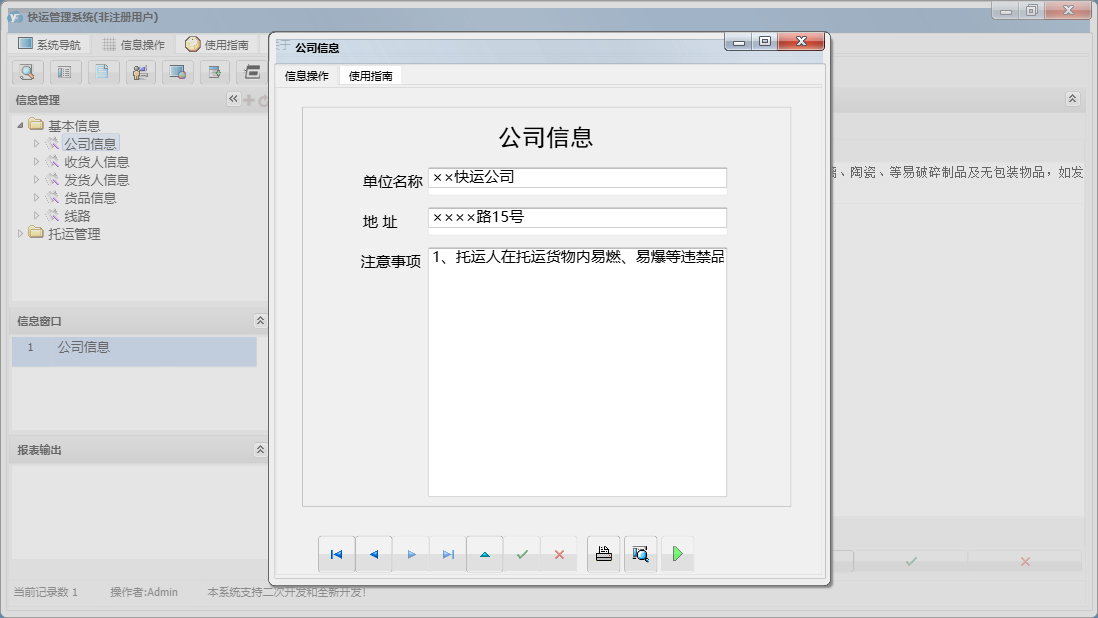Collapse the sidebar with the double-arrow button

coord(232,99)
